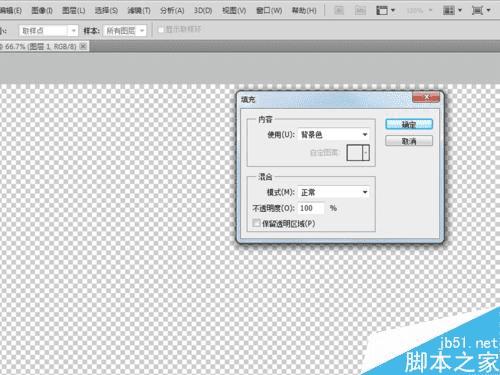Open the arrange documents icon dropdown
This screenshot has height=375, width=500.
452,10
